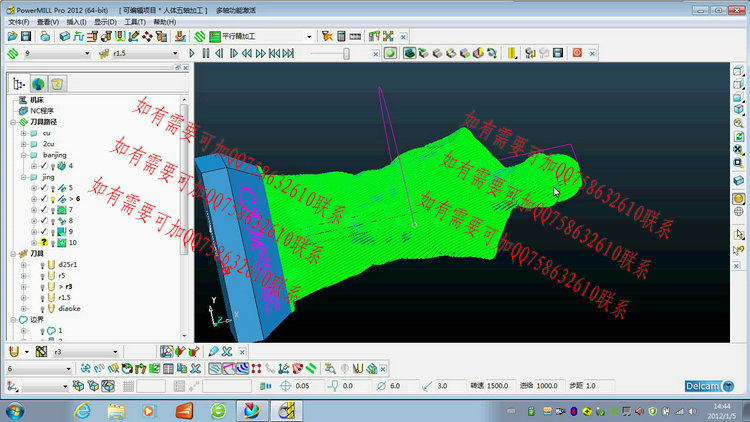Open strategy dropdown arrow next to 平行精加工
This screenshot has height=422, width=750.
click(x=309, y=37)
